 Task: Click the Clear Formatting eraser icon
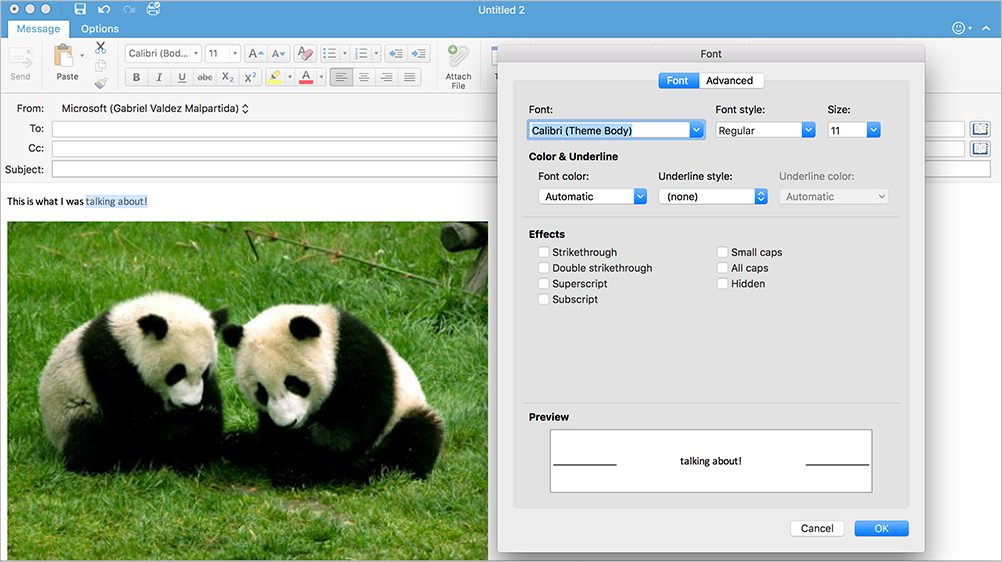[x=305, y=54]
